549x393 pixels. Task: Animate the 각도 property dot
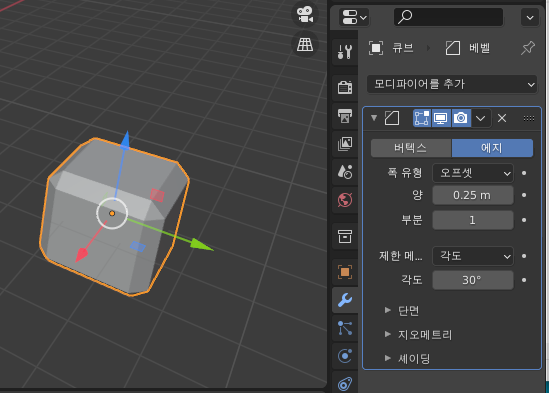[524, 280]
